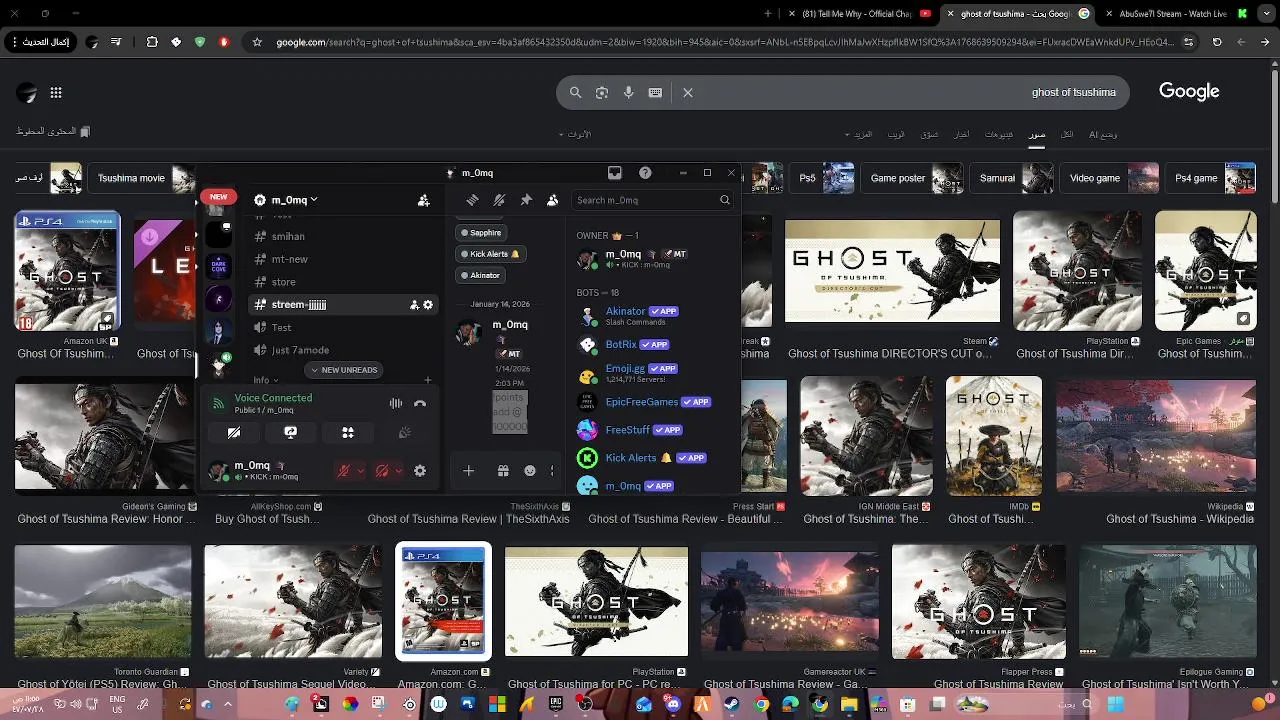Add channel to Info category plus
Image resolution: width=1280 pixels, height=720 pixels.
[x=428, y=380]
